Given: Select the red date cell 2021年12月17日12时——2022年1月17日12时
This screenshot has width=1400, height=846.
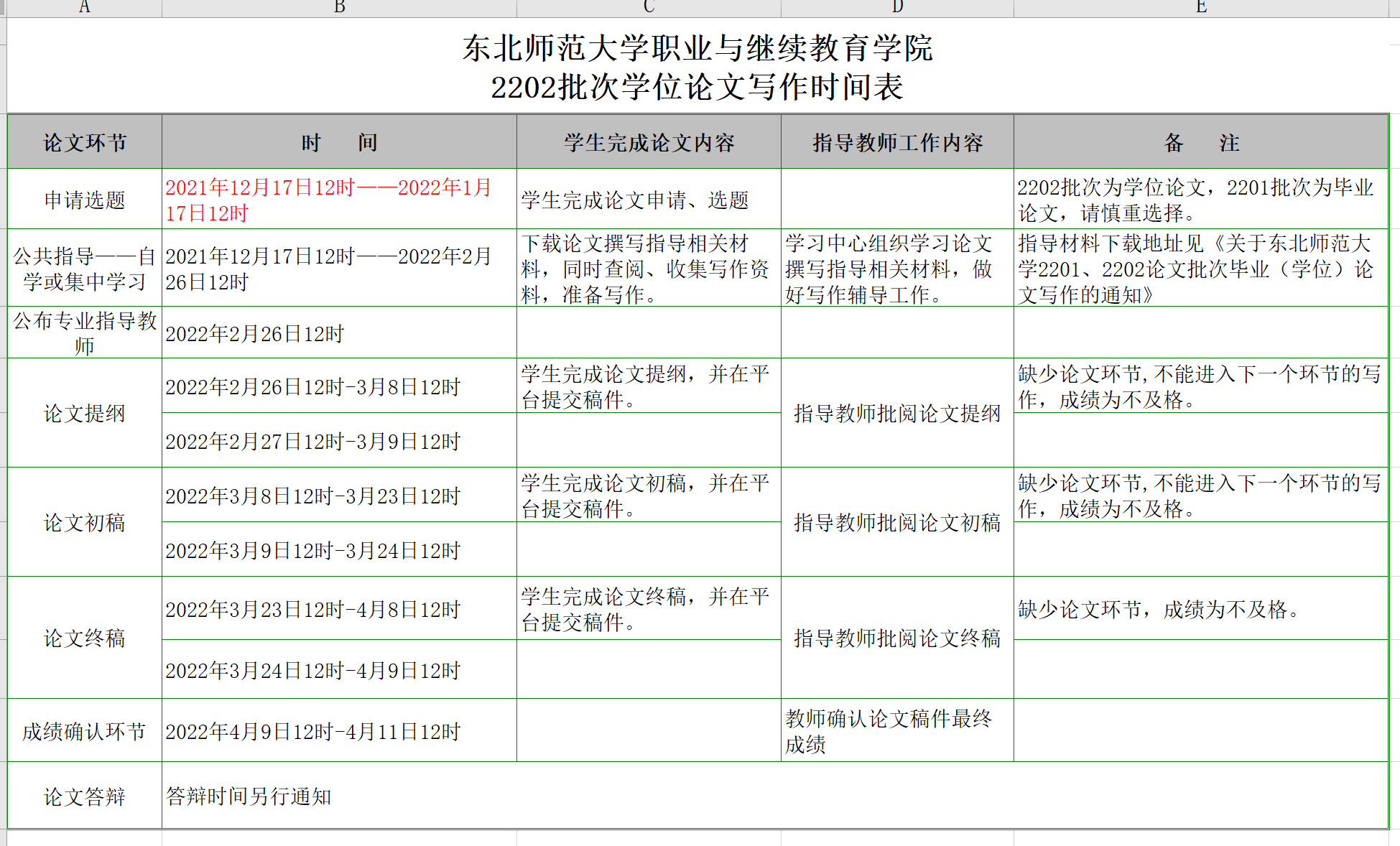Looking at the screenshot, I should click(340, 199).
